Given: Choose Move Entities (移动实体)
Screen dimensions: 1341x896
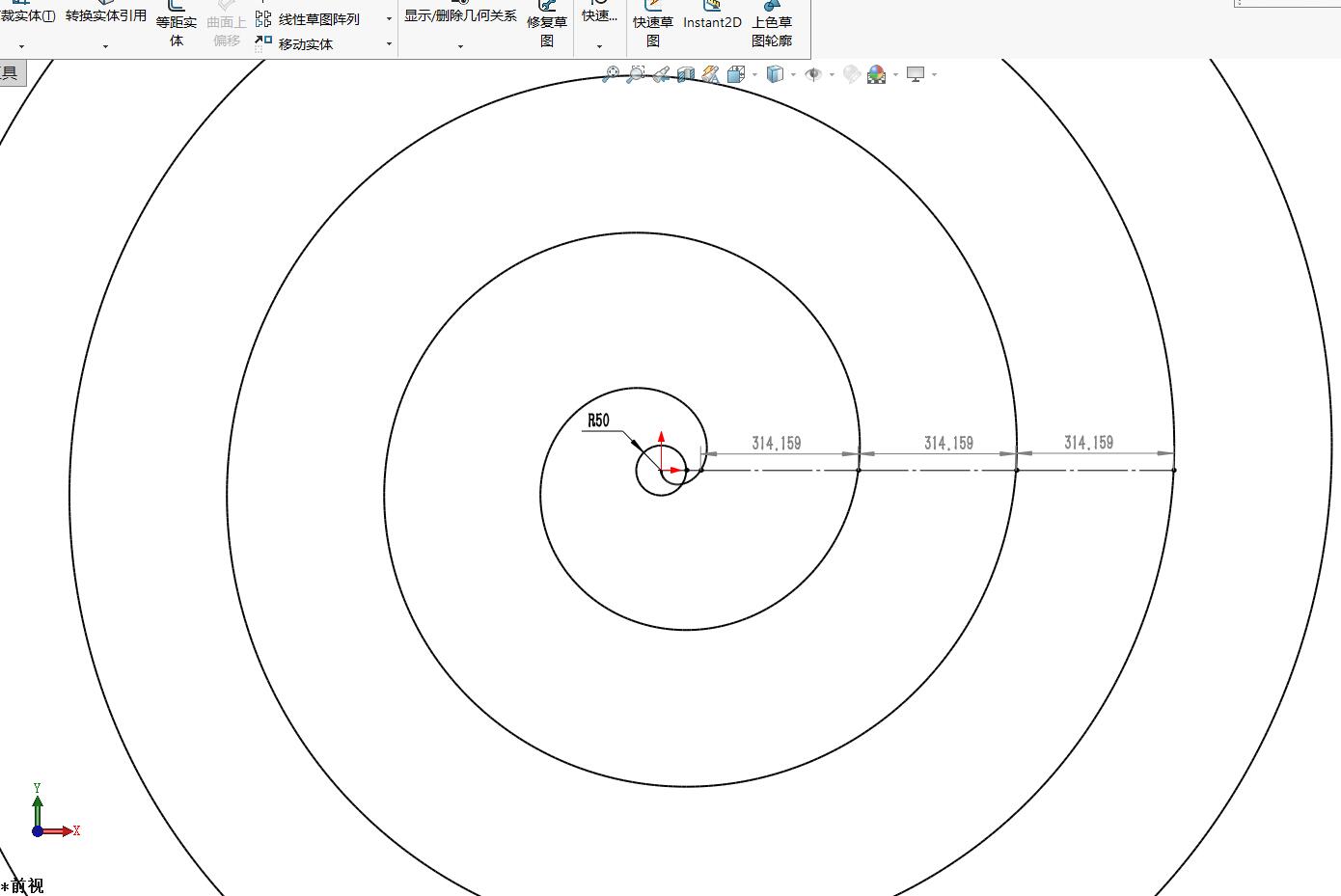Looking at the screenshot, I should coord(294,43).
